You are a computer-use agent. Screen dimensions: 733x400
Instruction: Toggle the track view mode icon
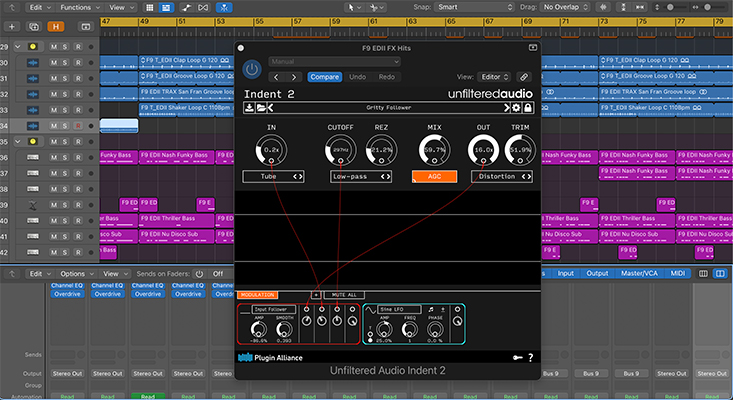165,7
